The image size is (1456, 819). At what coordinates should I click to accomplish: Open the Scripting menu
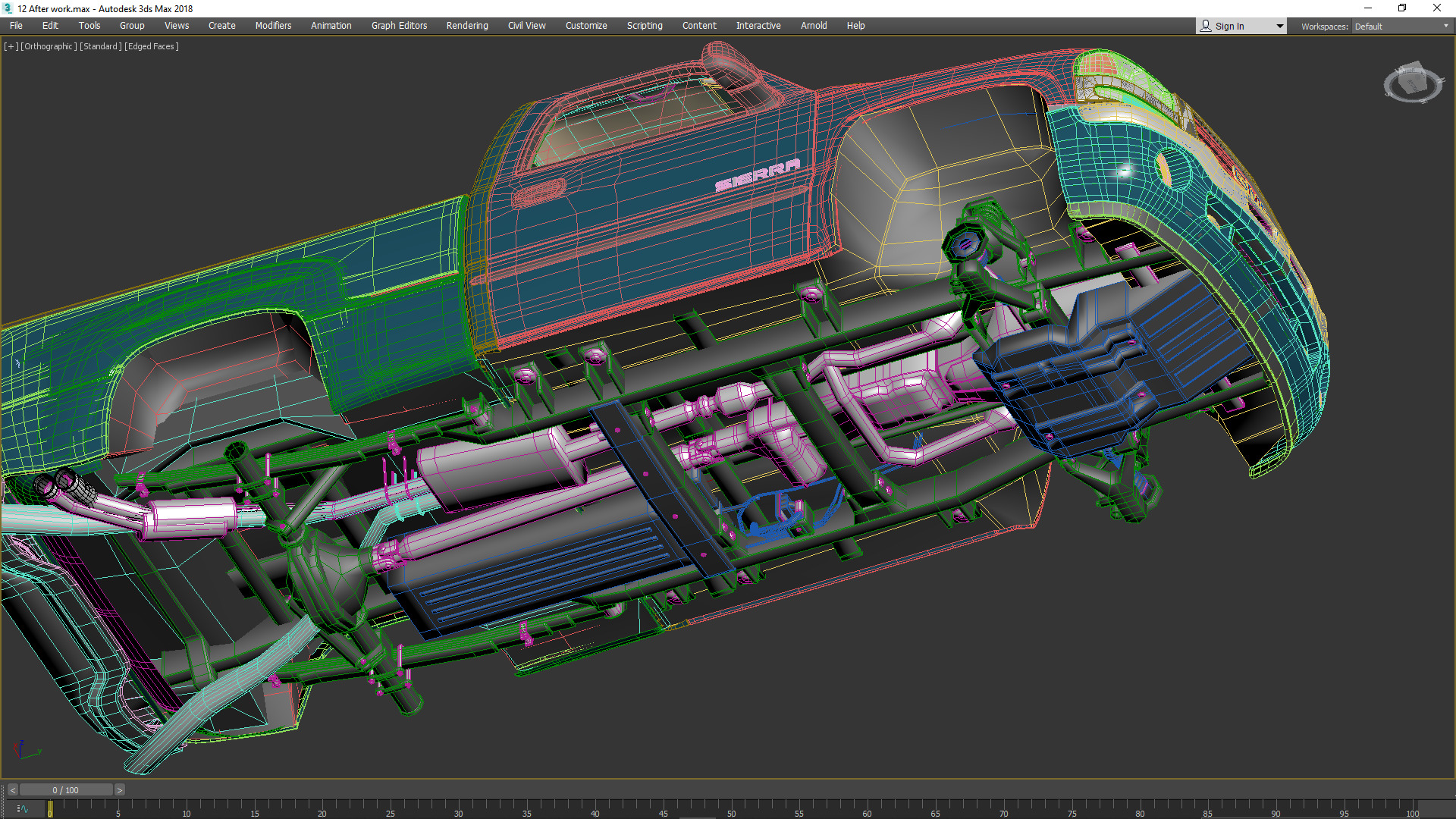click(644, 26)
